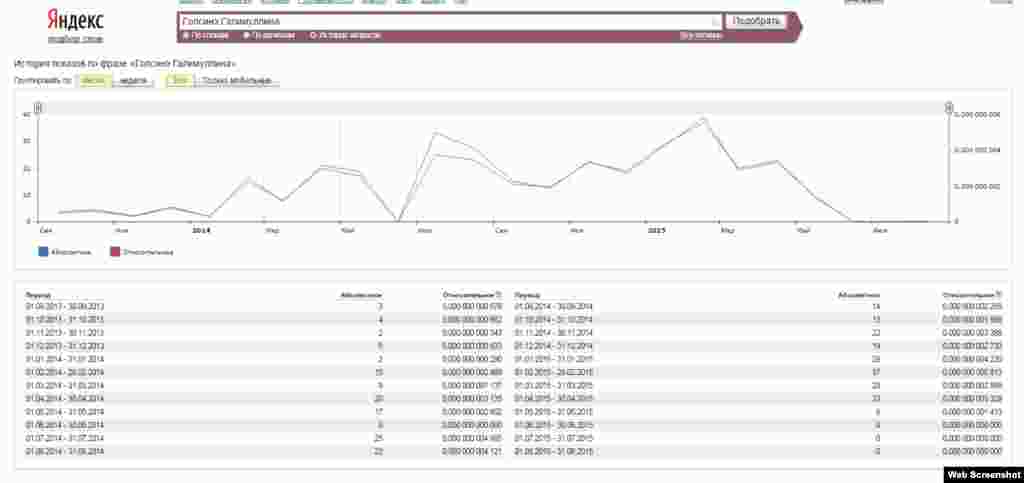Click into the search phrase input field
This screenshot has height=483, width=1024.
pos(445,21)
